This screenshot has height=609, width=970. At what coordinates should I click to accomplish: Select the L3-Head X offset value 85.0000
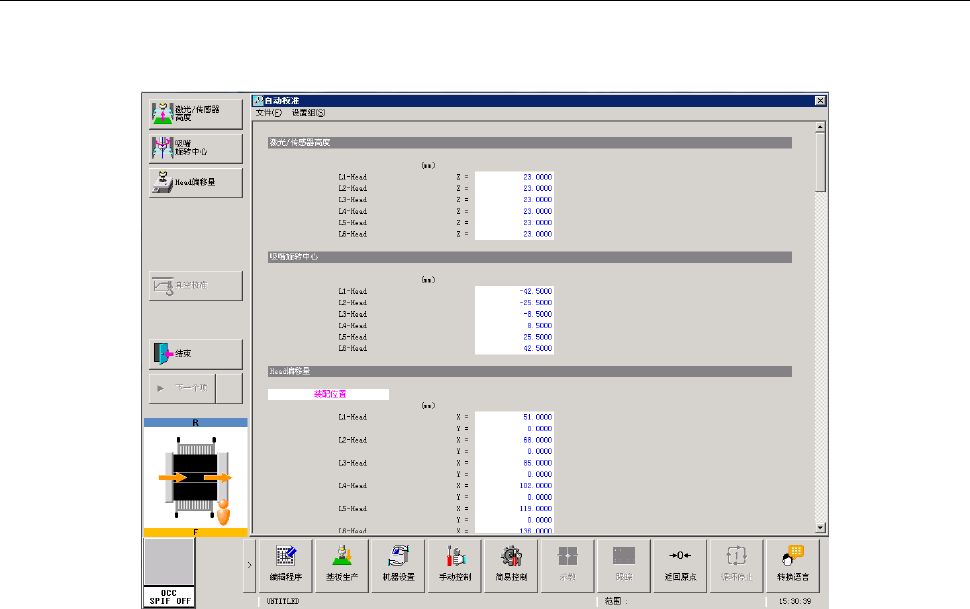point(514,463)
